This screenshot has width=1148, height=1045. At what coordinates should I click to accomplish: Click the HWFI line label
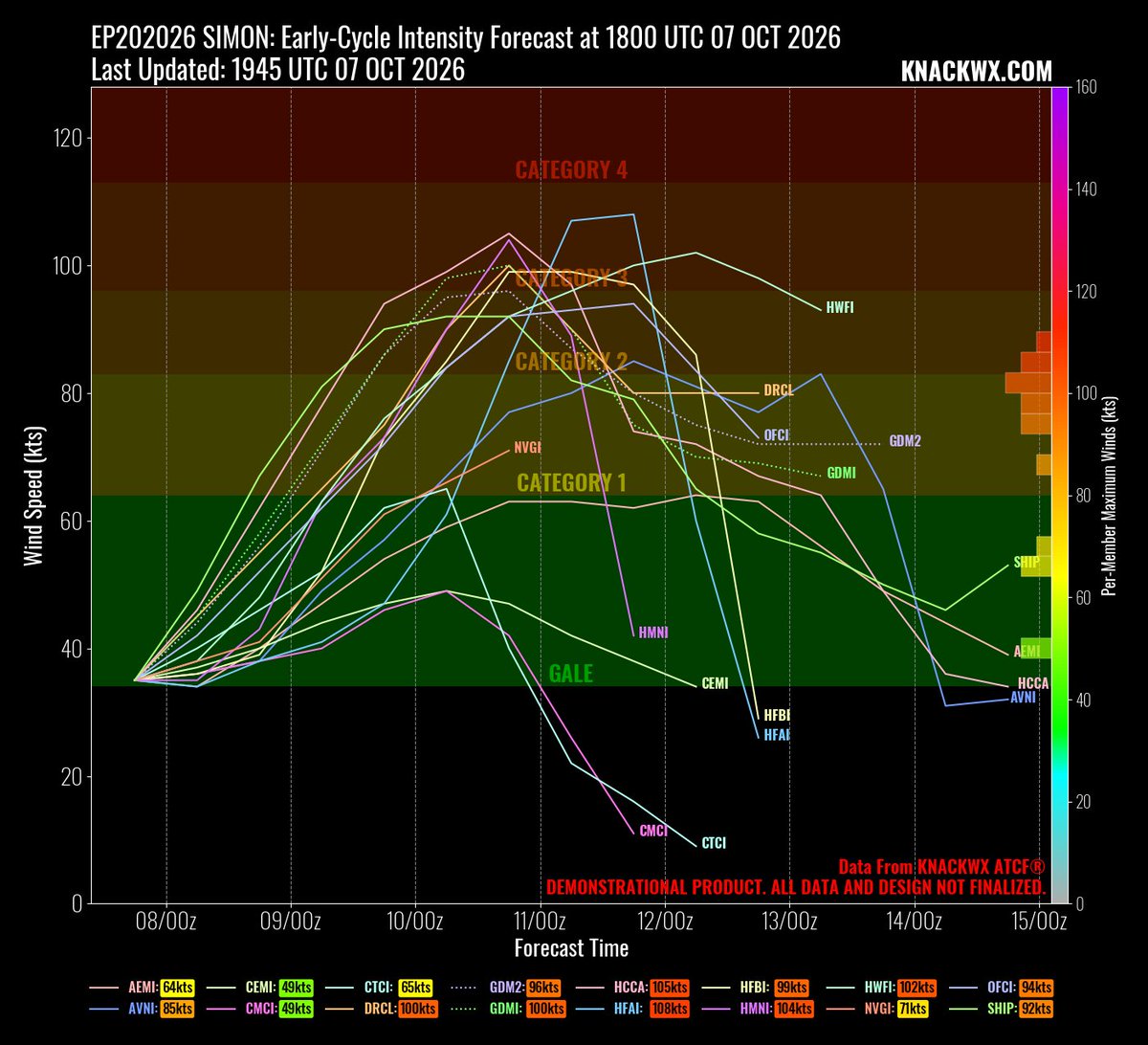[839, 308]
